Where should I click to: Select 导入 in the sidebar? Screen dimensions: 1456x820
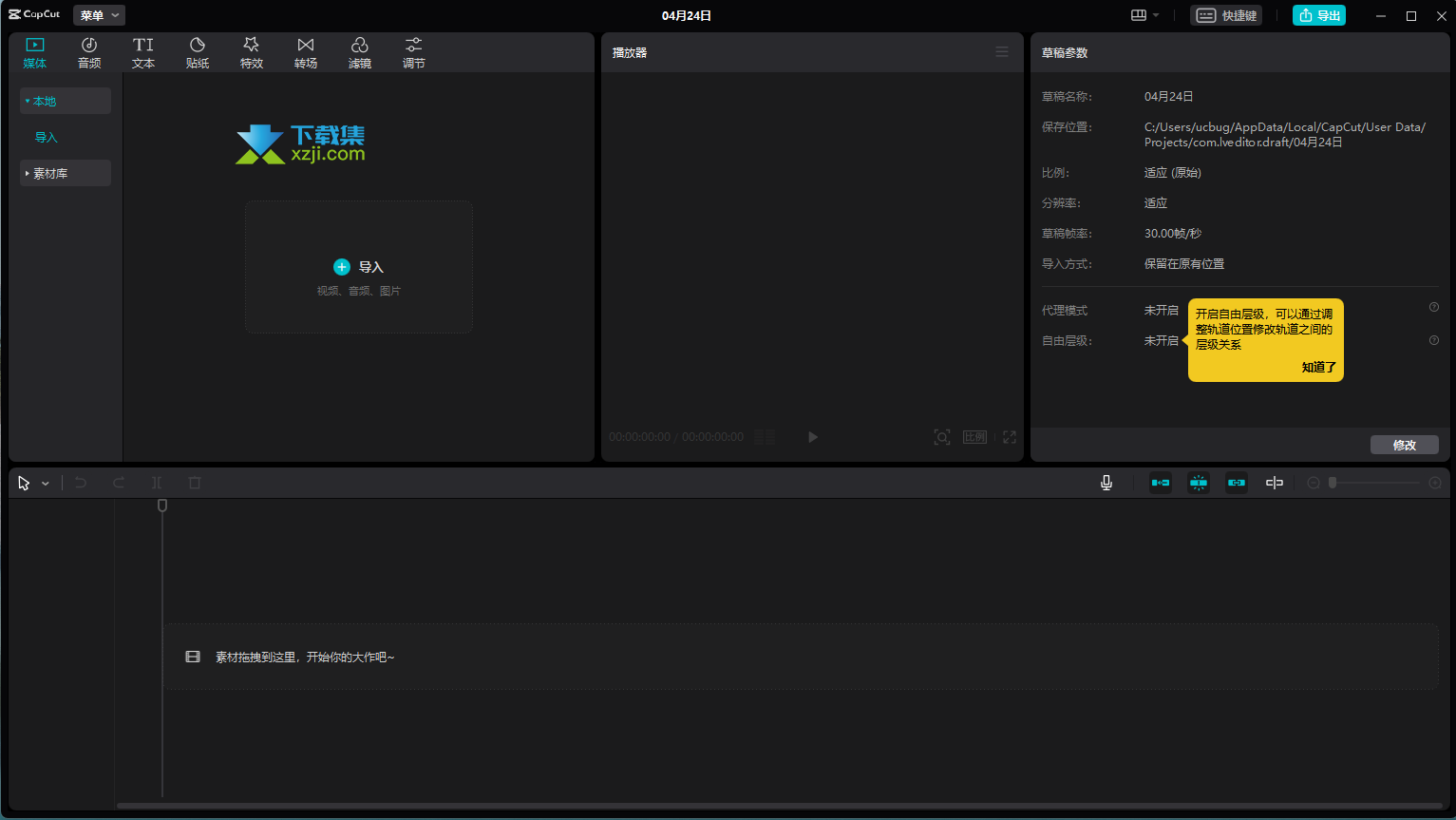(x=47, y=138)
